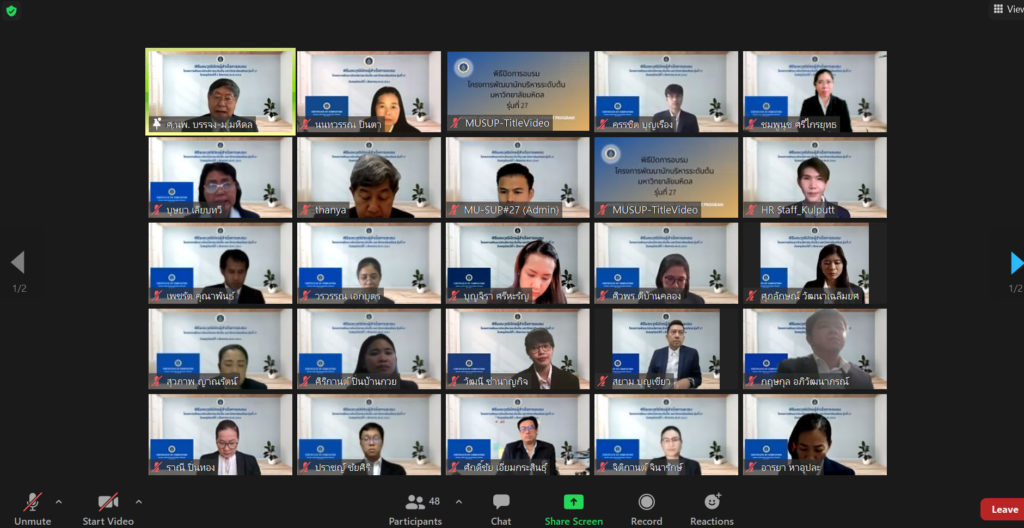The height and width of the screenshot is (528, 1024).
Task: Select the MU-SUP#27 (Admin) video tile
Action: (x=517, y=178)
